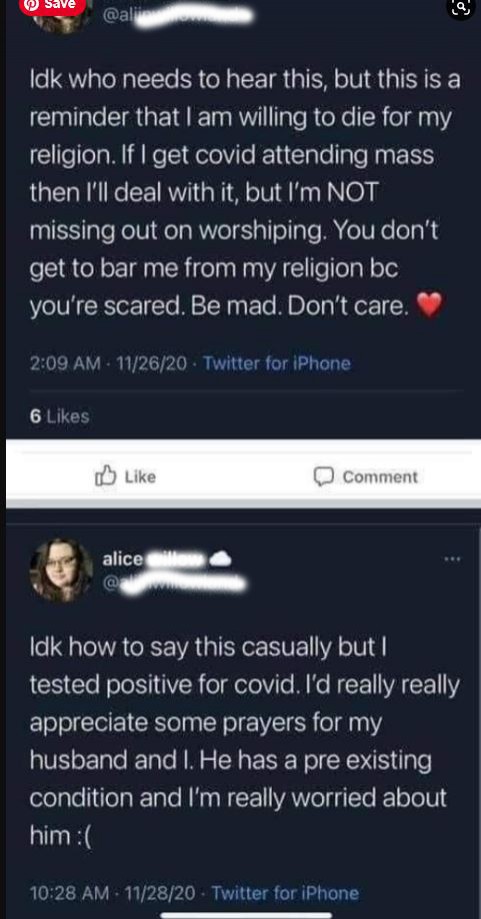Image resolution: width=481 pixels, height=919 pixels.
Task: Click the top tweet's blurred @ handle
Action: coord(178,17)
